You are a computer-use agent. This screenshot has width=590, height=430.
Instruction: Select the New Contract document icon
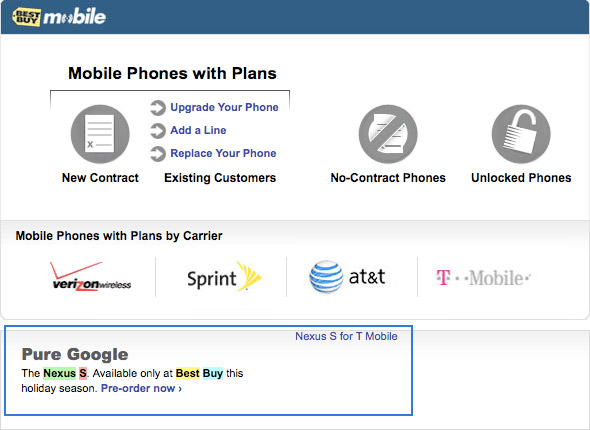pyautogui.click(x=100, y=134)
